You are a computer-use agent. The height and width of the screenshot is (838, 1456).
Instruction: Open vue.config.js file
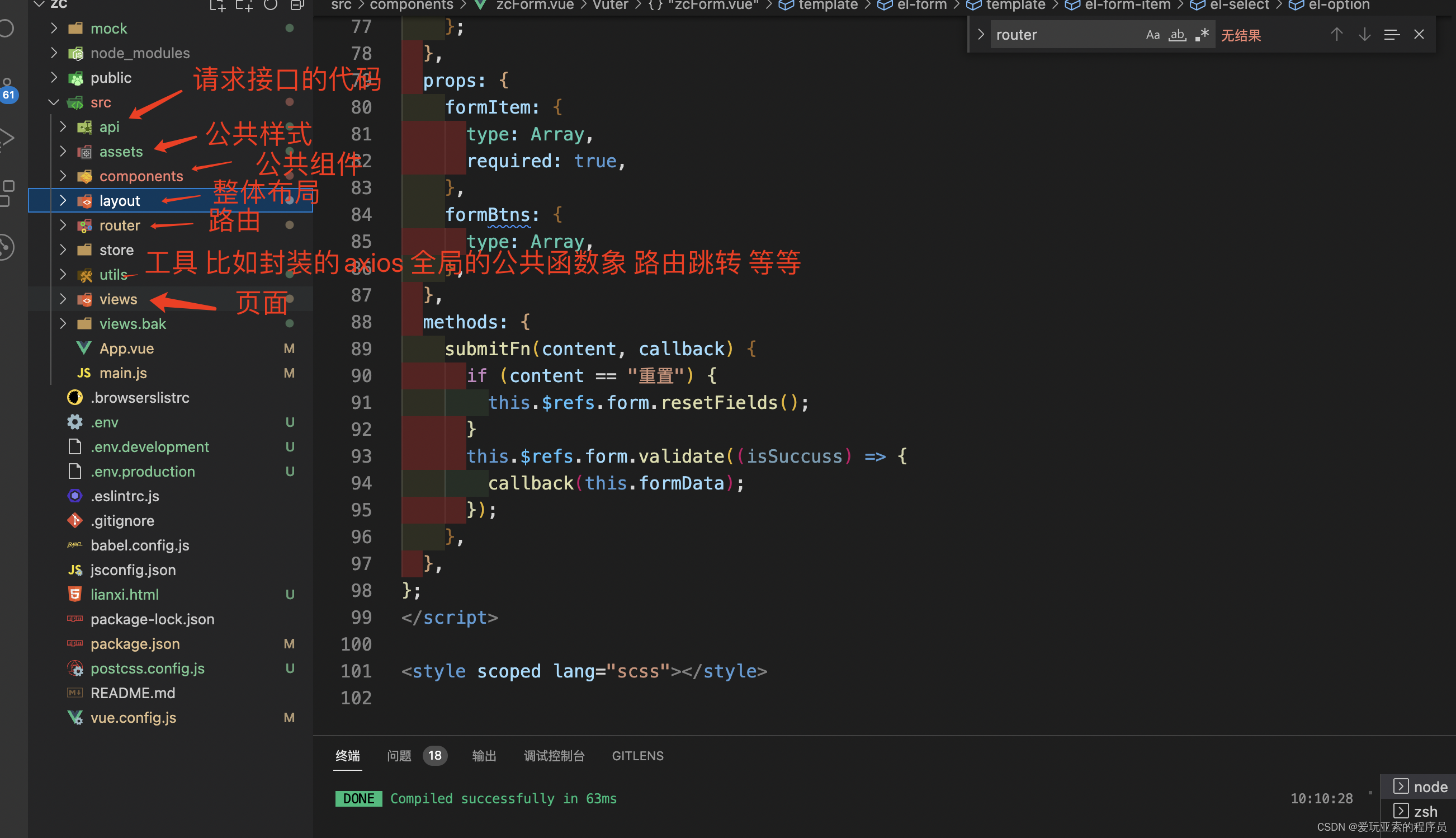(x=133, y=718)
